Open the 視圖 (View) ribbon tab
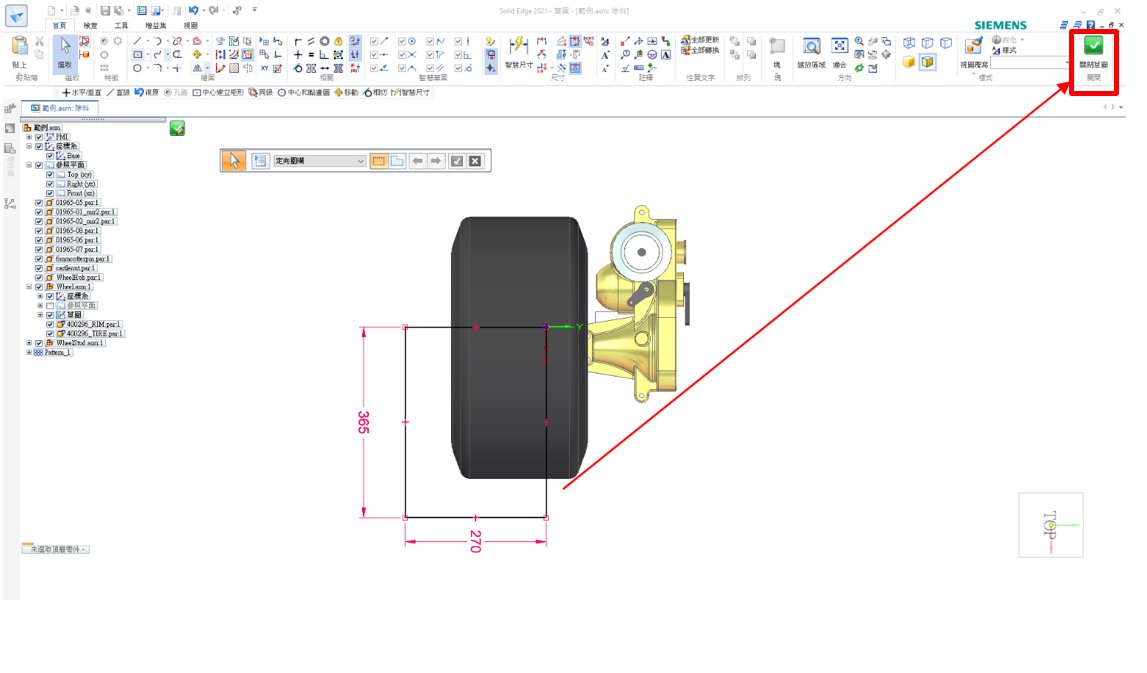The width and height of the screenshot is (1147, 673). click(x=191, y=26)
